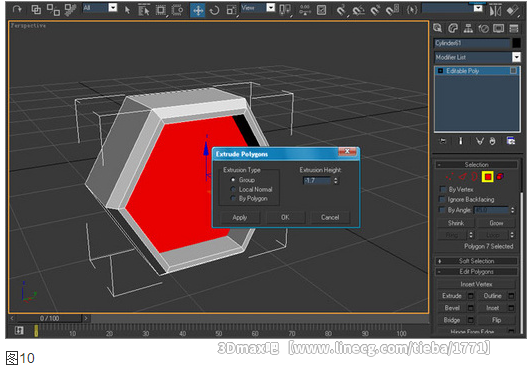Select Vertex sub-object level
The image size is (530, 367).
(x=449, y=176)
